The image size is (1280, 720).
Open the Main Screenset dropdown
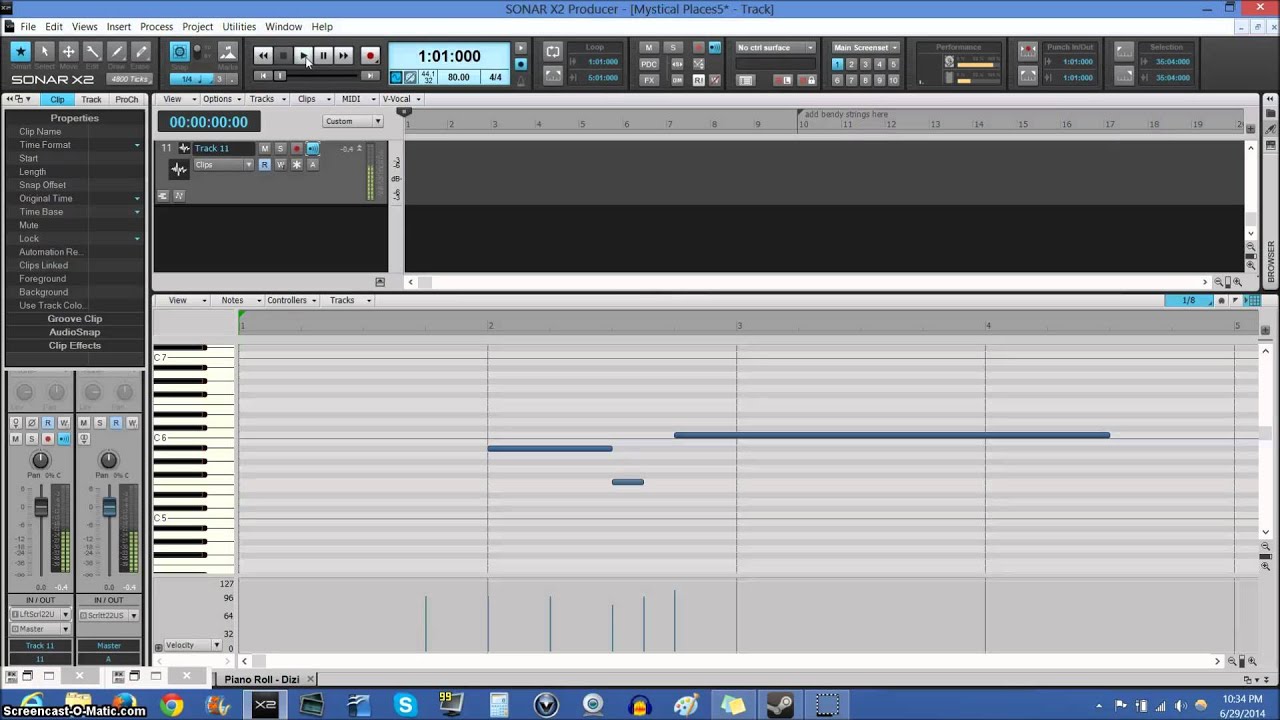click(866, 47)
